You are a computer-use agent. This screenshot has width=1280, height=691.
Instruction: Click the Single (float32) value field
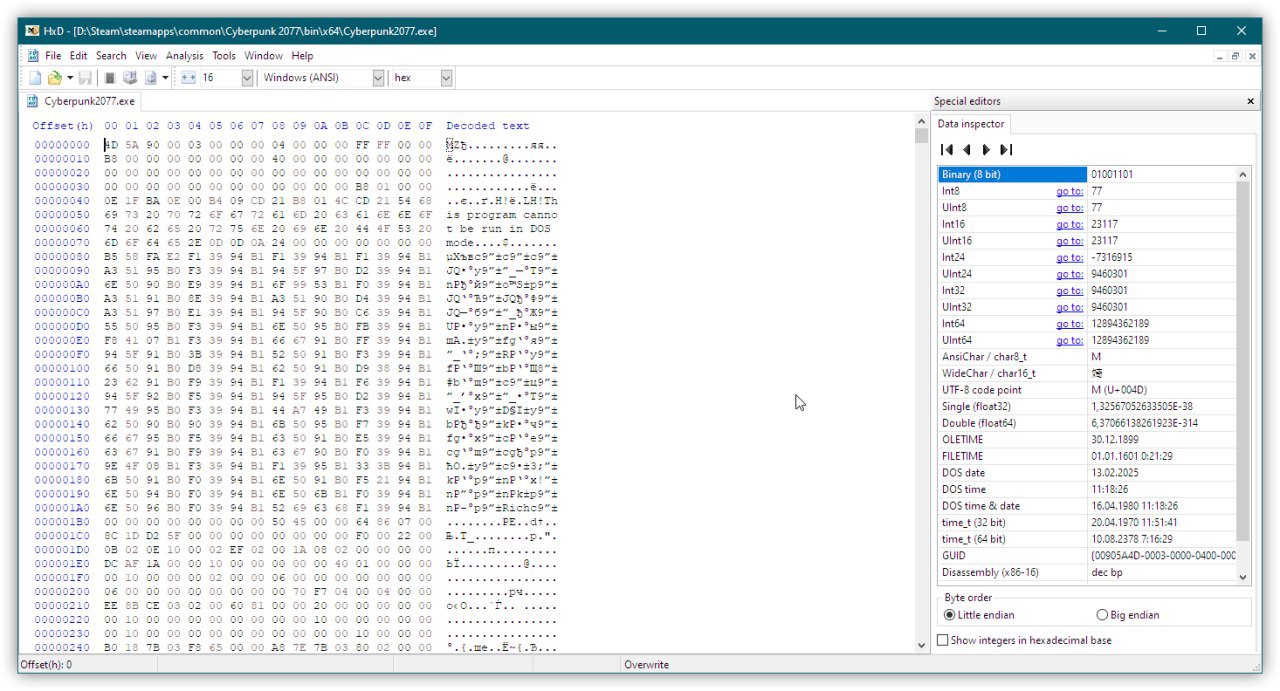tap(1162, 407)
